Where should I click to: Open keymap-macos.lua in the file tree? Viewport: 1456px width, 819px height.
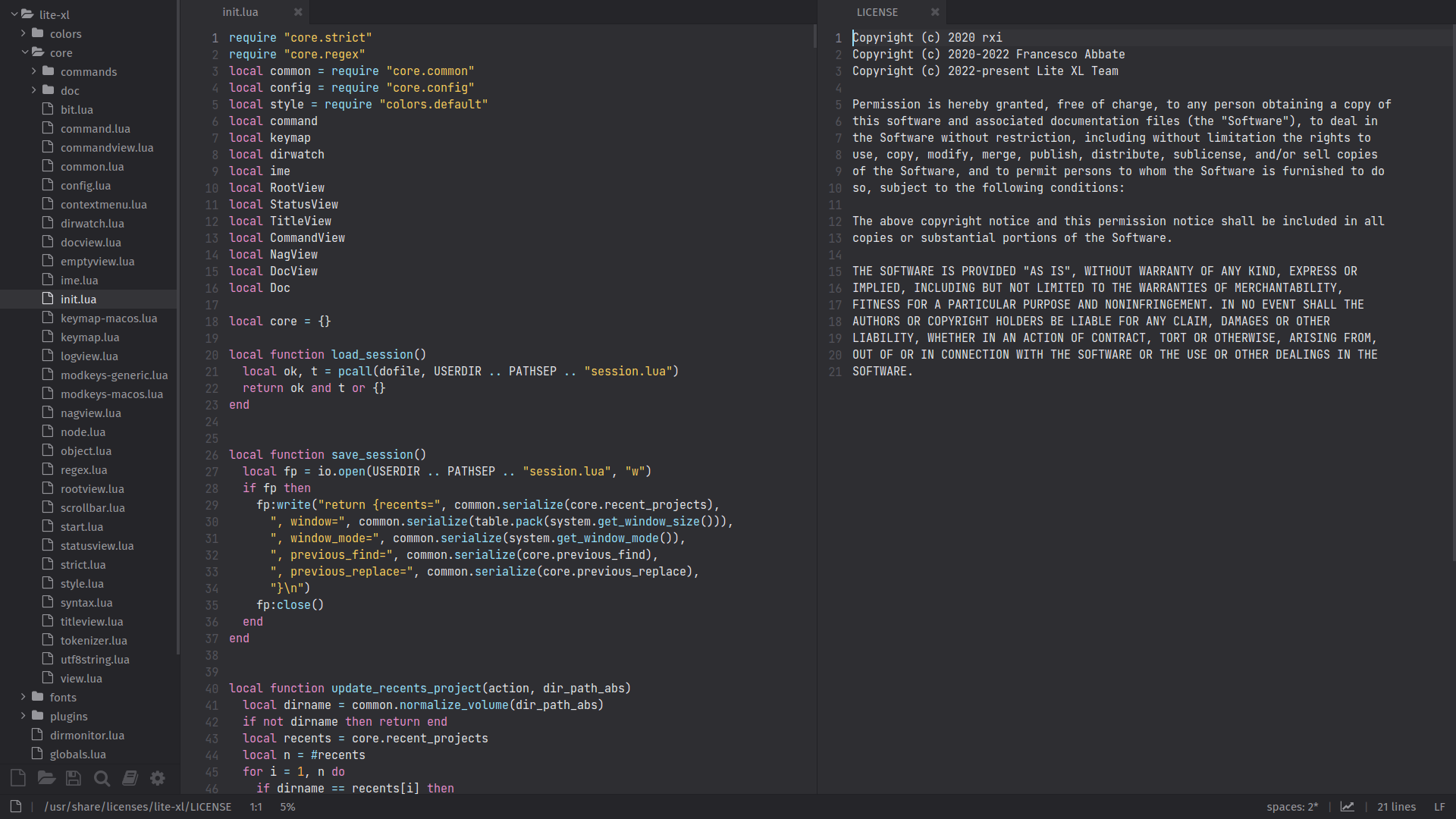point(89,318)
